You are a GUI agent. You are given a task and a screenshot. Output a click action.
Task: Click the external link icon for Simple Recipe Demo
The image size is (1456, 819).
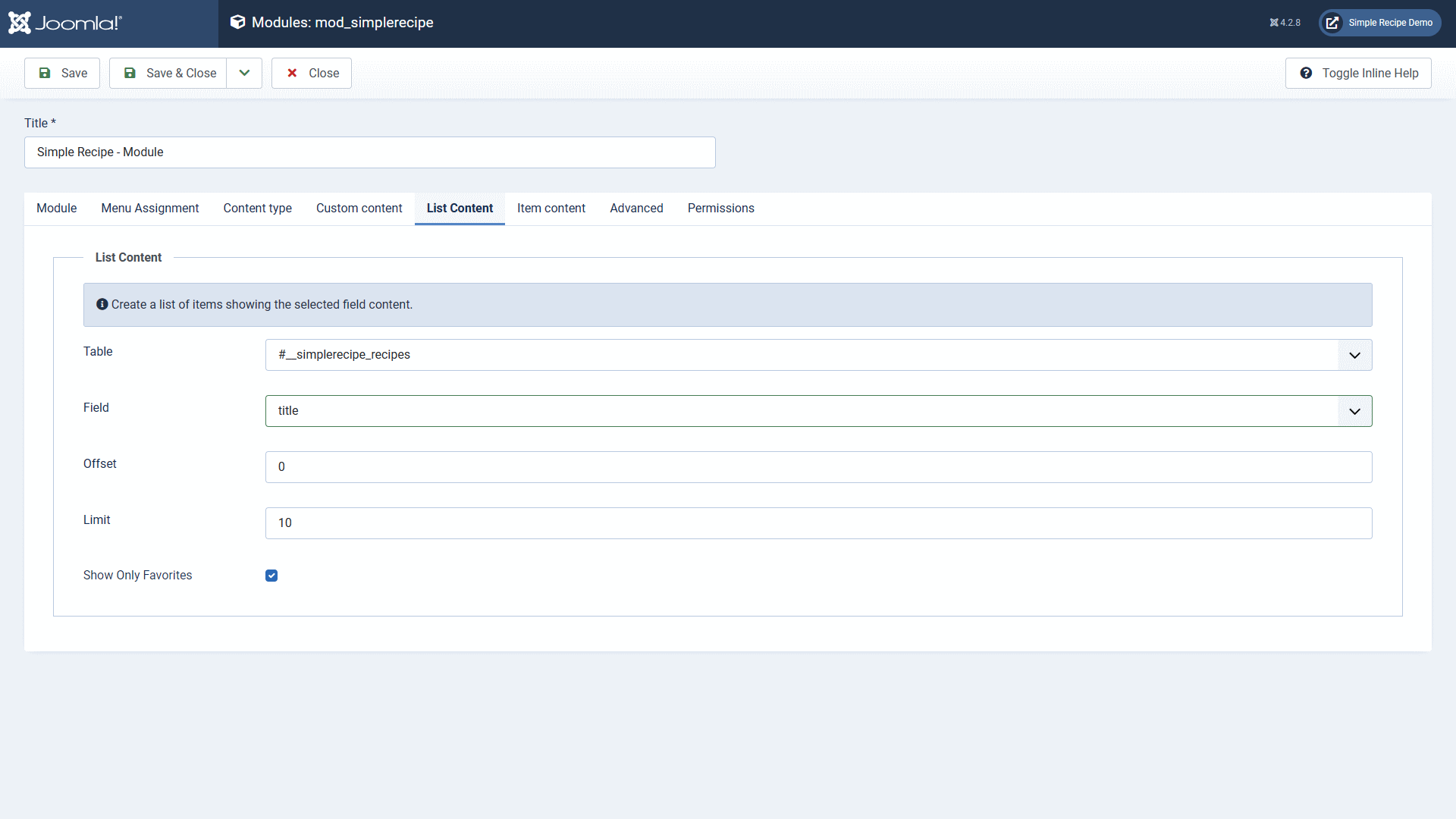[1332, 23]
